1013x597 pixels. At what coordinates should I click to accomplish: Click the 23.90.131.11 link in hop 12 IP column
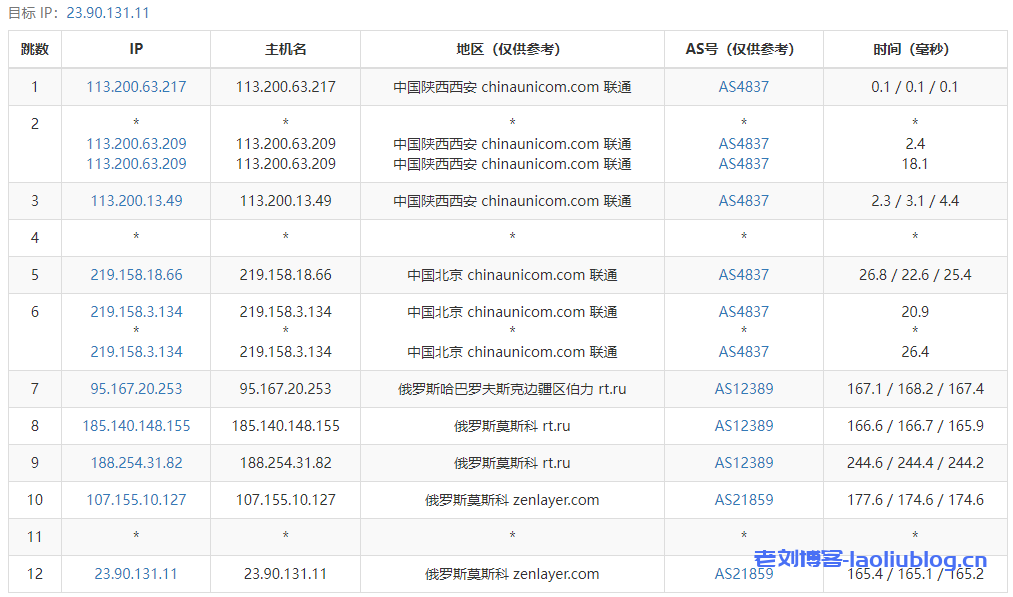click(136, 574)
